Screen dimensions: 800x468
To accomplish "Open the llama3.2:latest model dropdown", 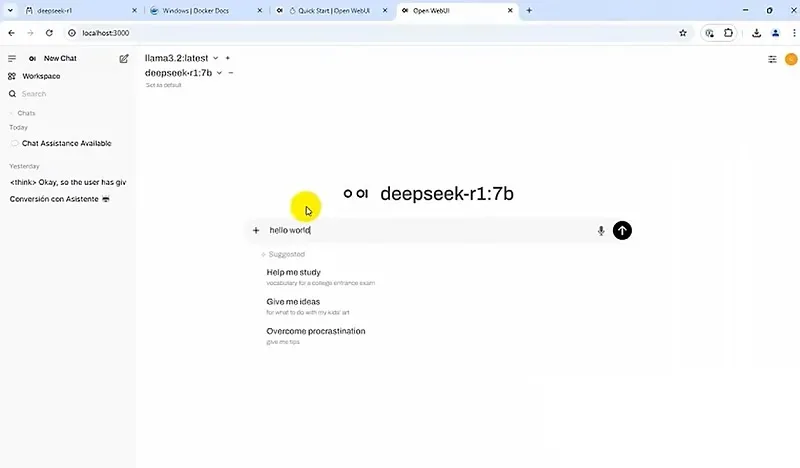I will tap(181, 58).
